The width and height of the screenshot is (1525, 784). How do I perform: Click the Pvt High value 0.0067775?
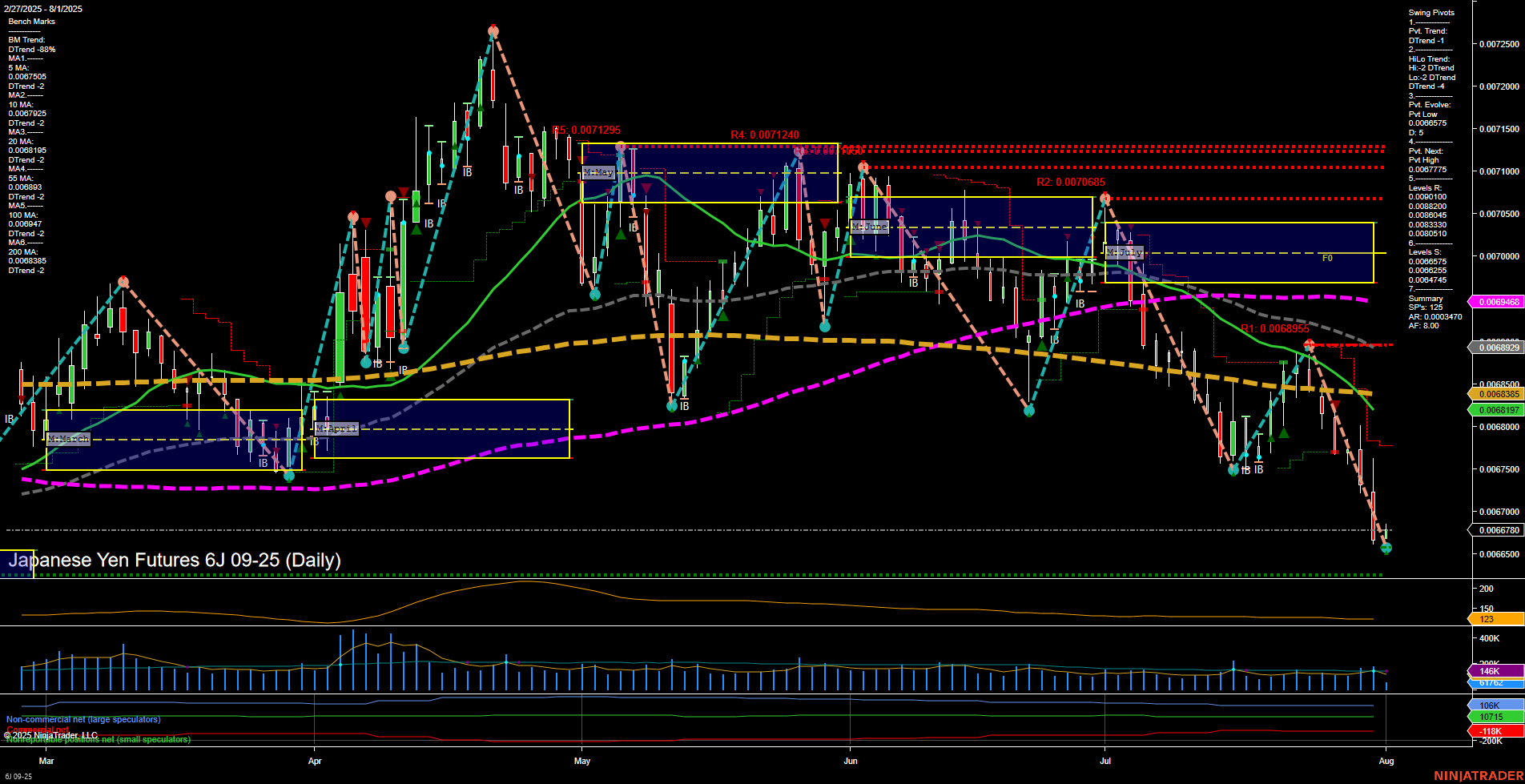1428,170
